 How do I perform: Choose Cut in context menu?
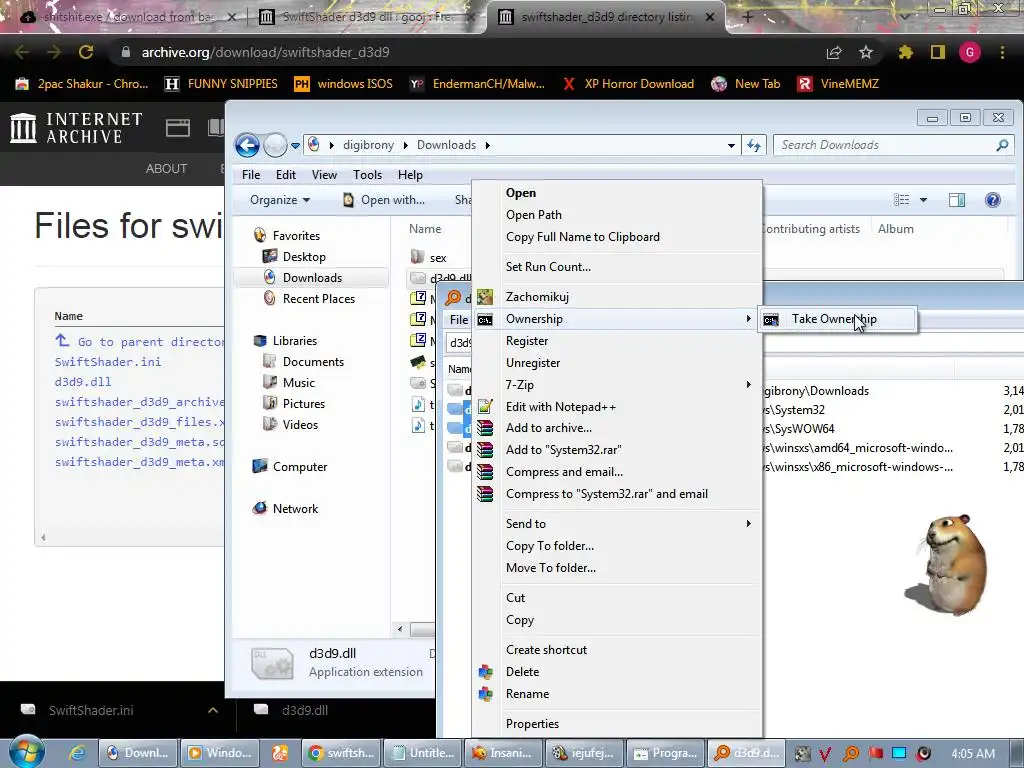tap(515, 598)
